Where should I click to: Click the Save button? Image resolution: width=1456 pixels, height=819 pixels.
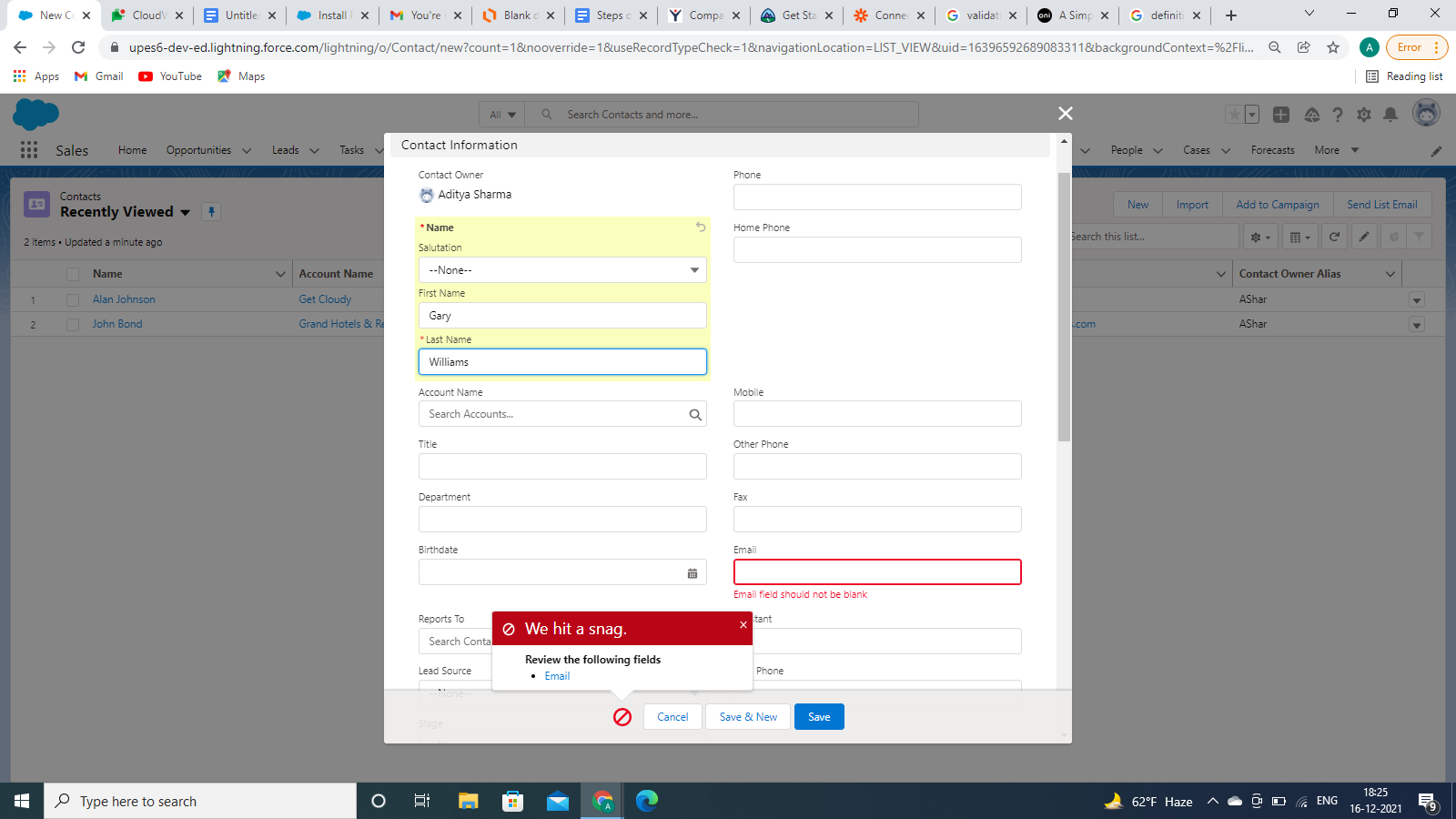tap(819, 717)
